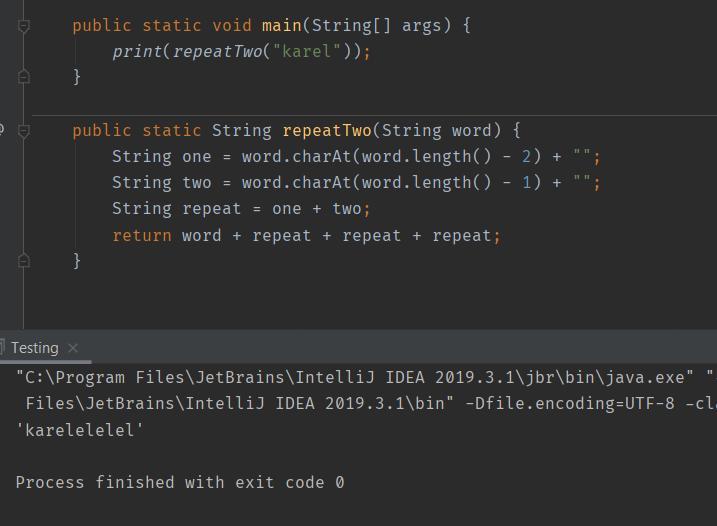Collapse the main method using its fold marker

coord(24,26)
